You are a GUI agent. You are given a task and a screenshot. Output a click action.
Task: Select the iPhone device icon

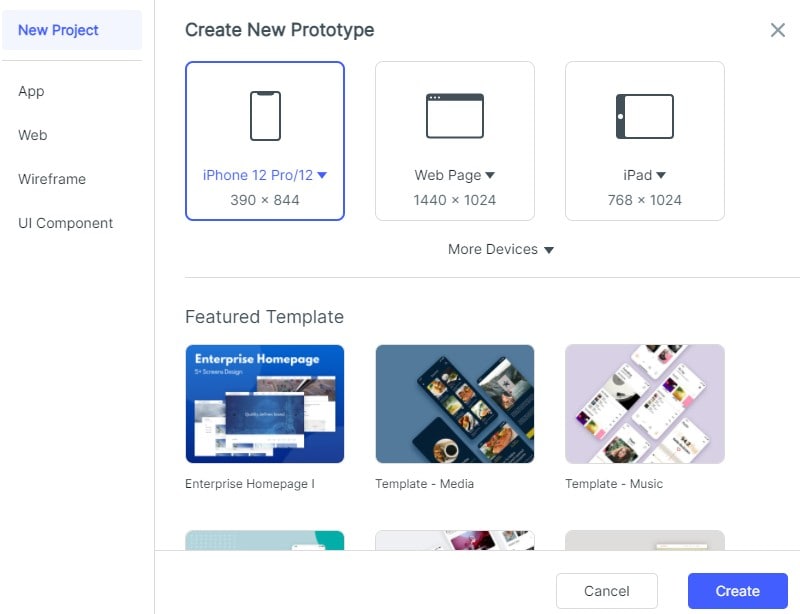coord(265,116)
